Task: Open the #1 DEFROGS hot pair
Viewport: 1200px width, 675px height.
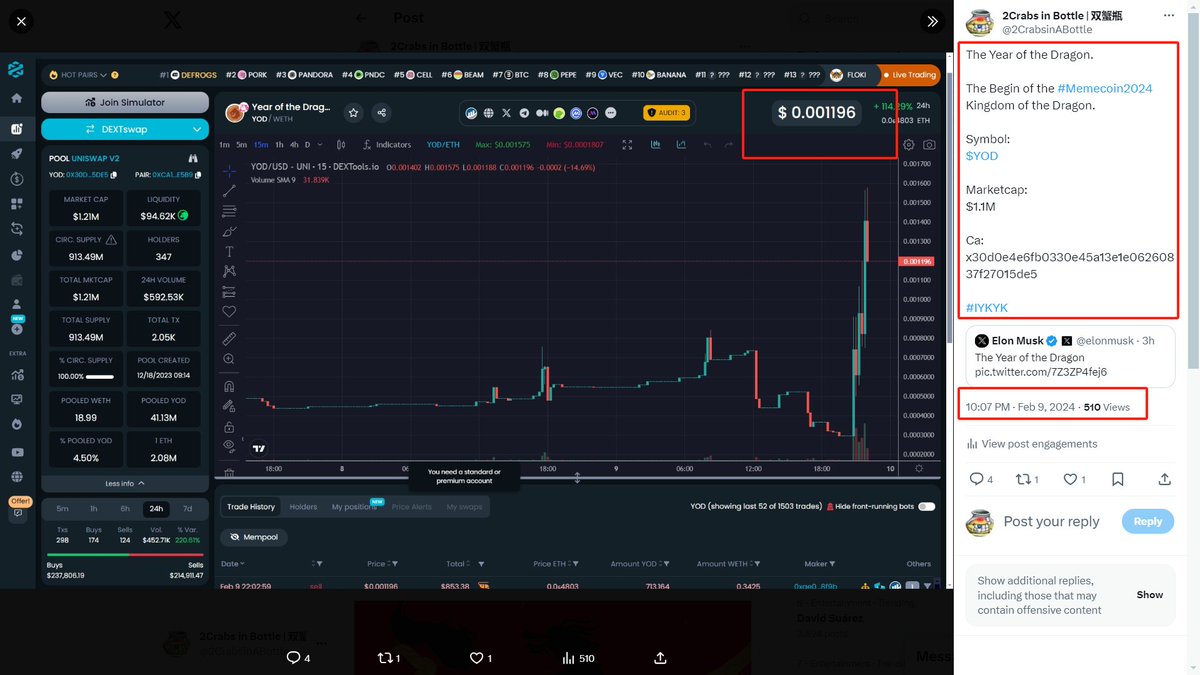Action: tap(187, 75)
